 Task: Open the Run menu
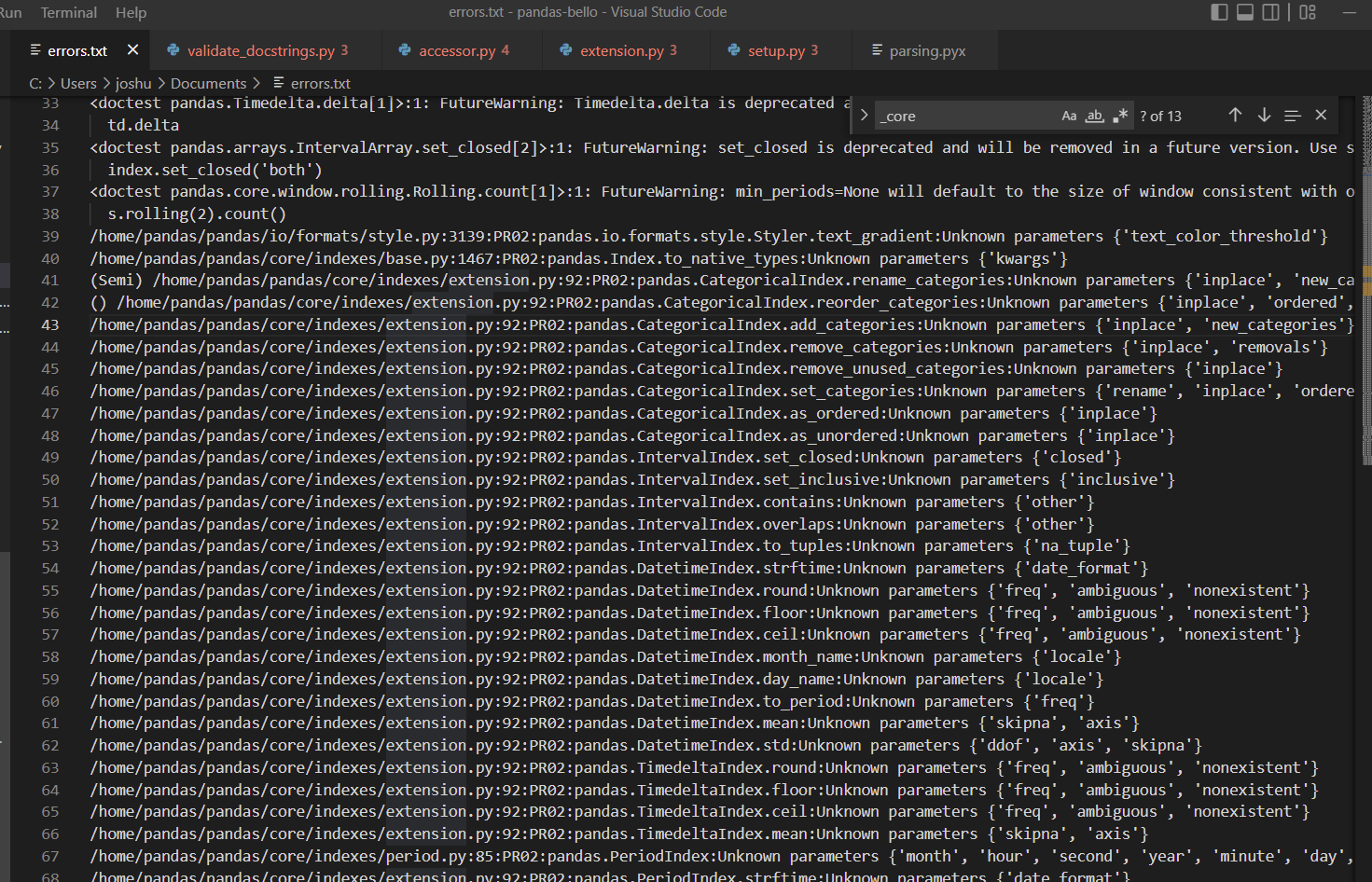coord(10,12)
